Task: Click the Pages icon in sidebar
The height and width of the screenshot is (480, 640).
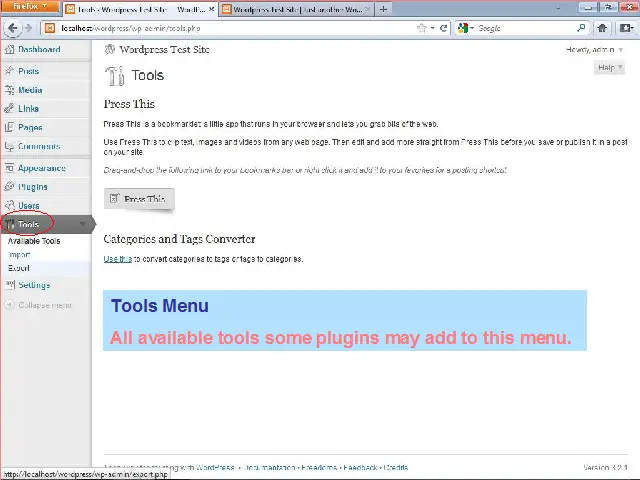Action: (x=9, y=127)
